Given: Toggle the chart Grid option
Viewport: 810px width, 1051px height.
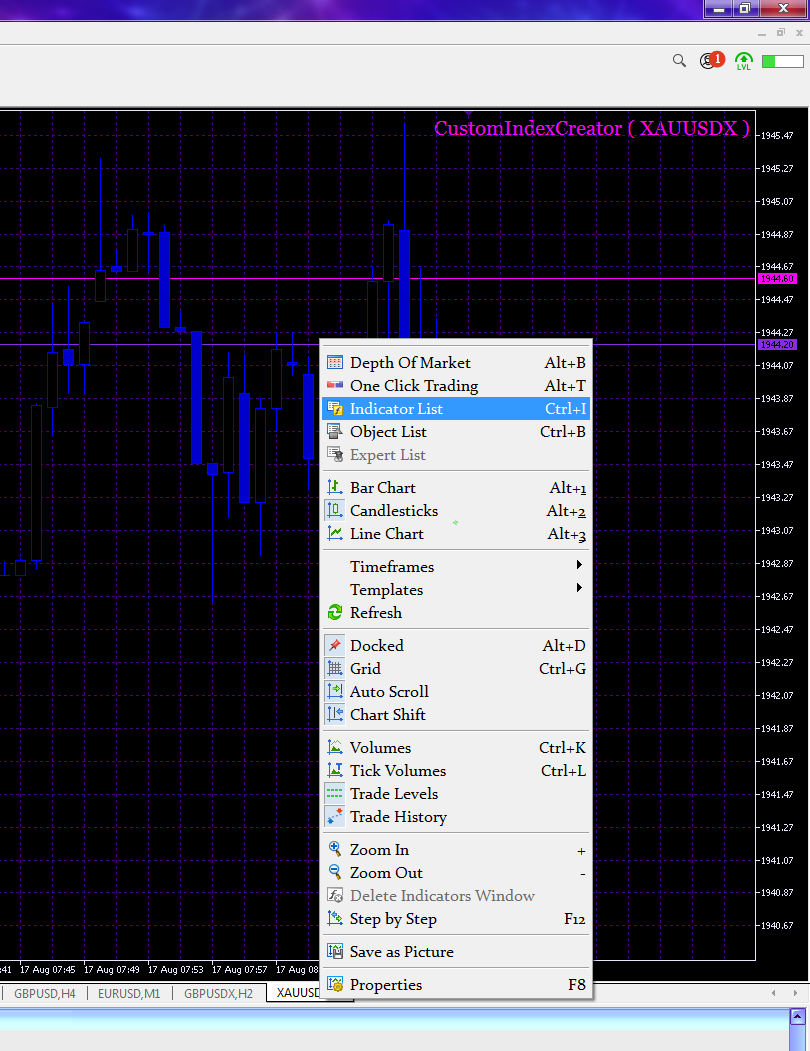Looking at the screenshot, I should 456,668.
